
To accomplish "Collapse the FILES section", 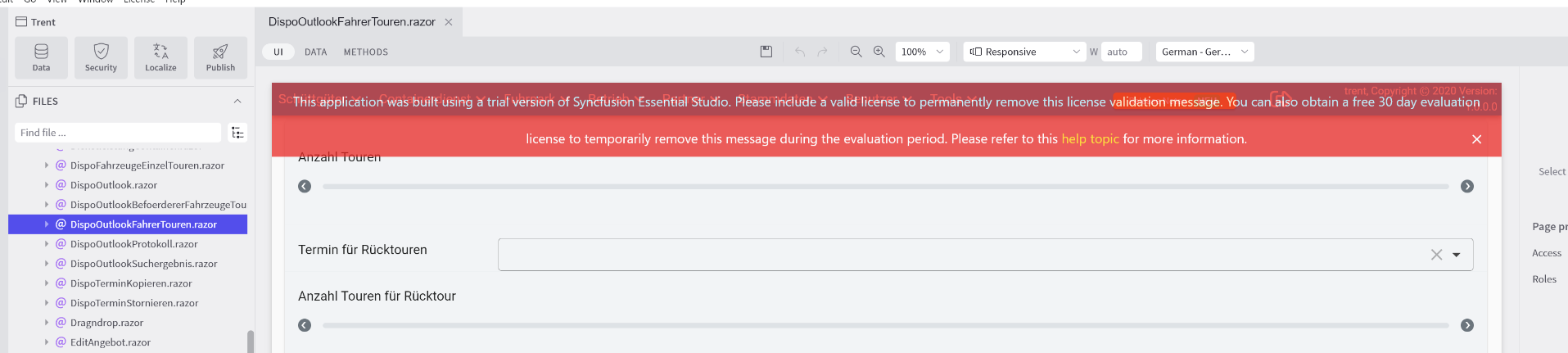I will [x=237, y=102].
